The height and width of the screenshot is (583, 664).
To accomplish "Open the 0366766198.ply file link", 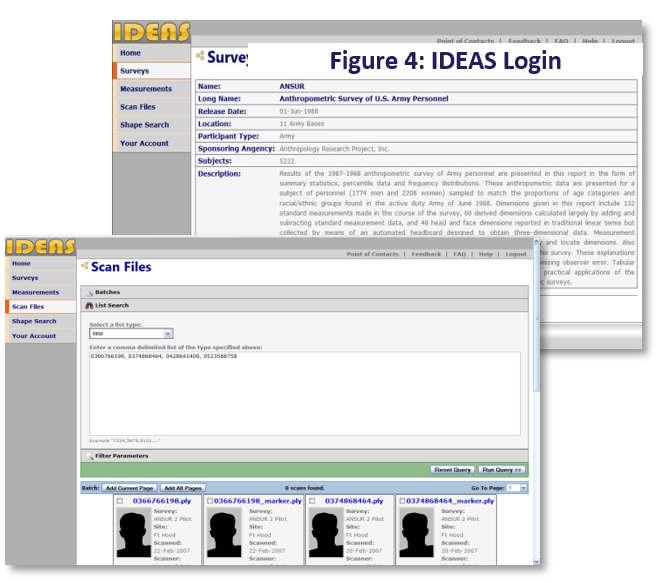I will [x=162, y=501].
